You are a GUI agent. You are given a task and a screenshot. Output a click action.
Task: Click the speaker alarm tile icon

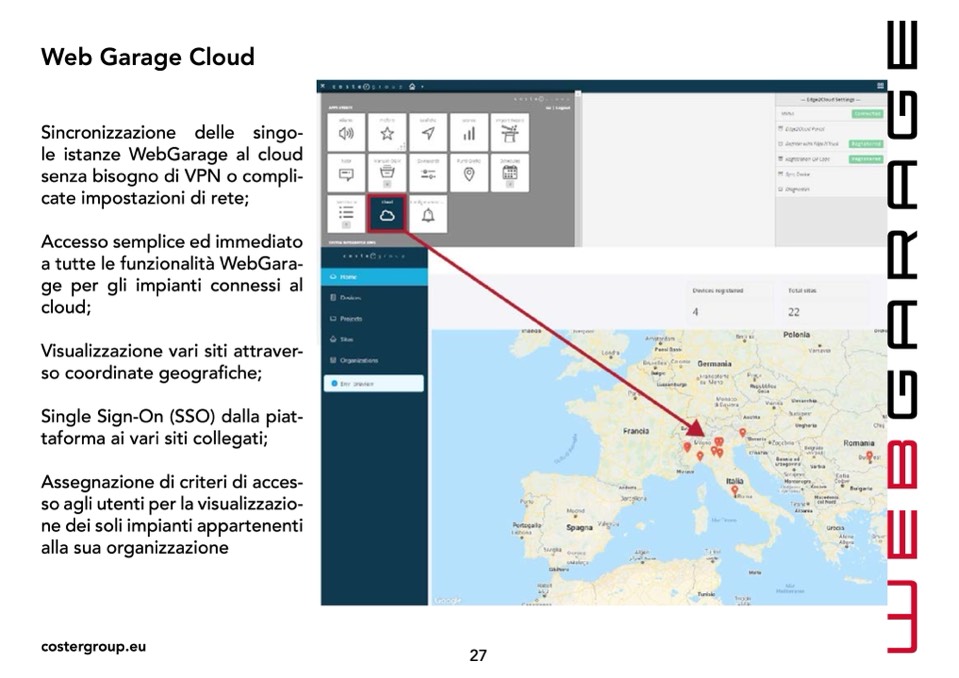click(x=346, y=132)
